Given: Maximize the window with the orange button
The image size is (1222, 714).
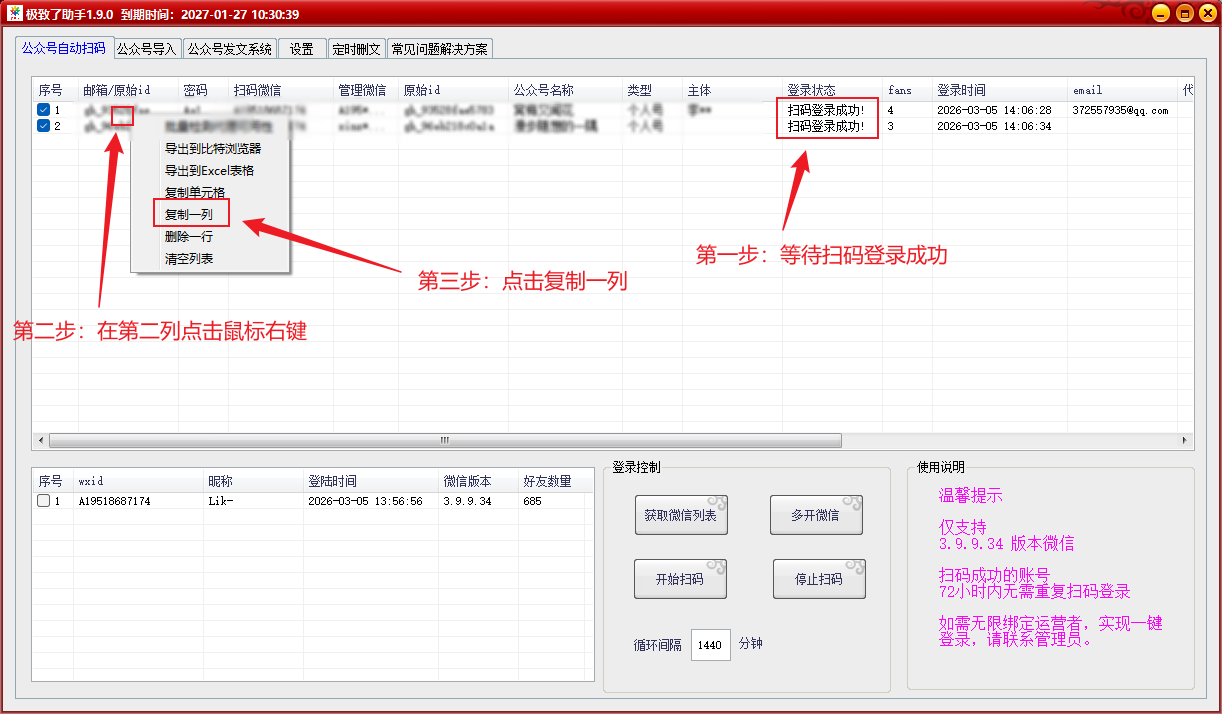Looking at the screenshot, I should pos(1183,13).
